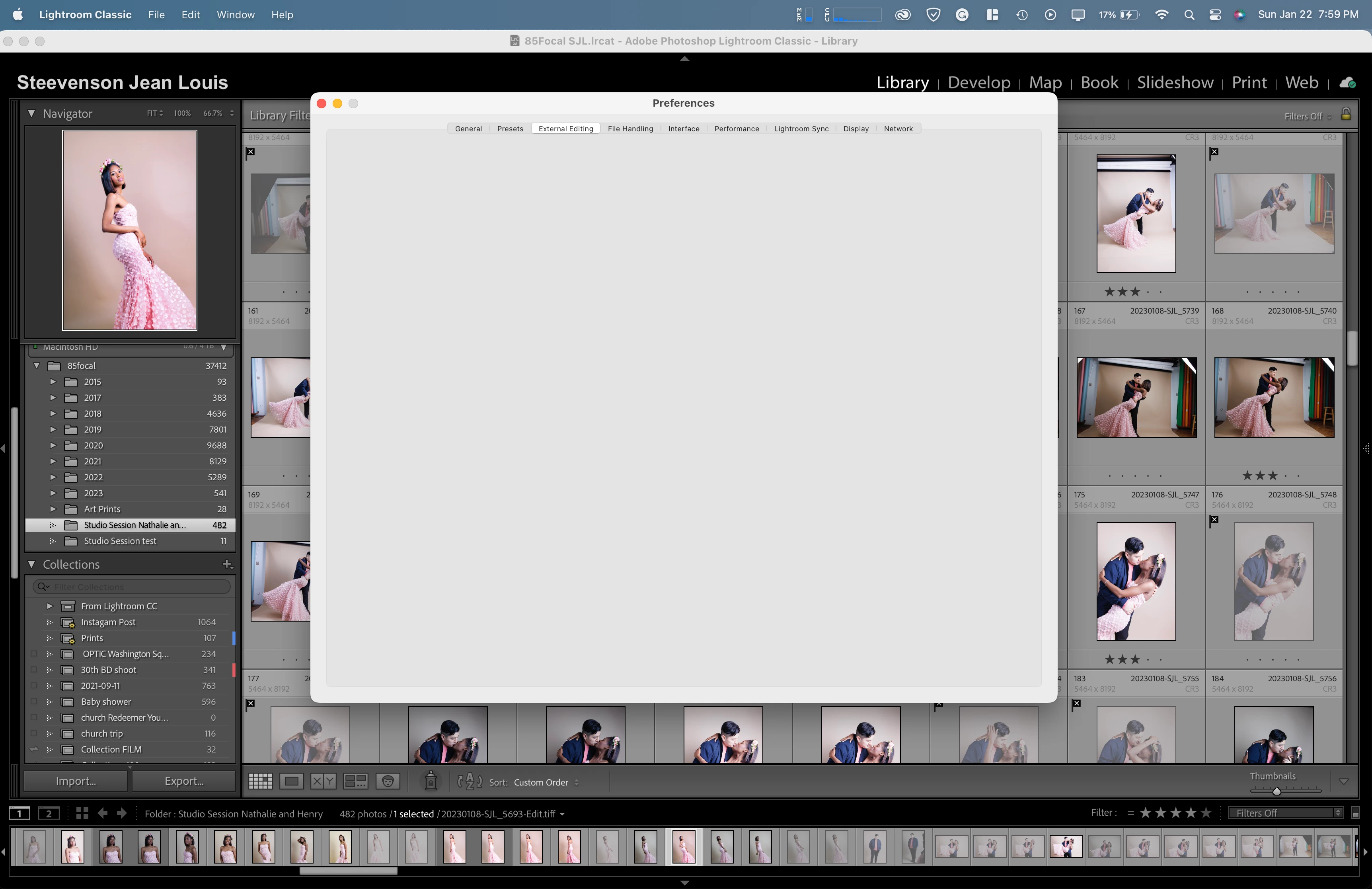Add a collection with plus icon
This screenshot has width=1372, height=889.
coord(227,564)
